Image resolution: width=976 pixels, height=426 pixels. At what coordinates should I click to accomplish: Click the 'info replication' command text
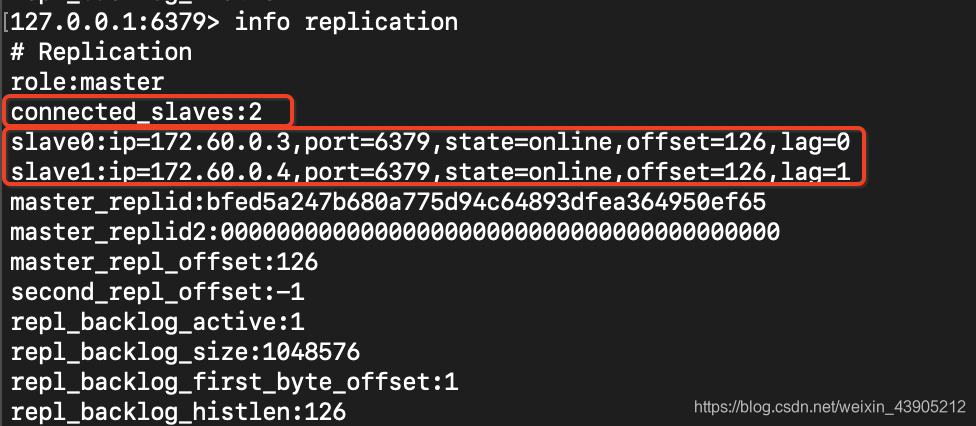pos(346,22)
